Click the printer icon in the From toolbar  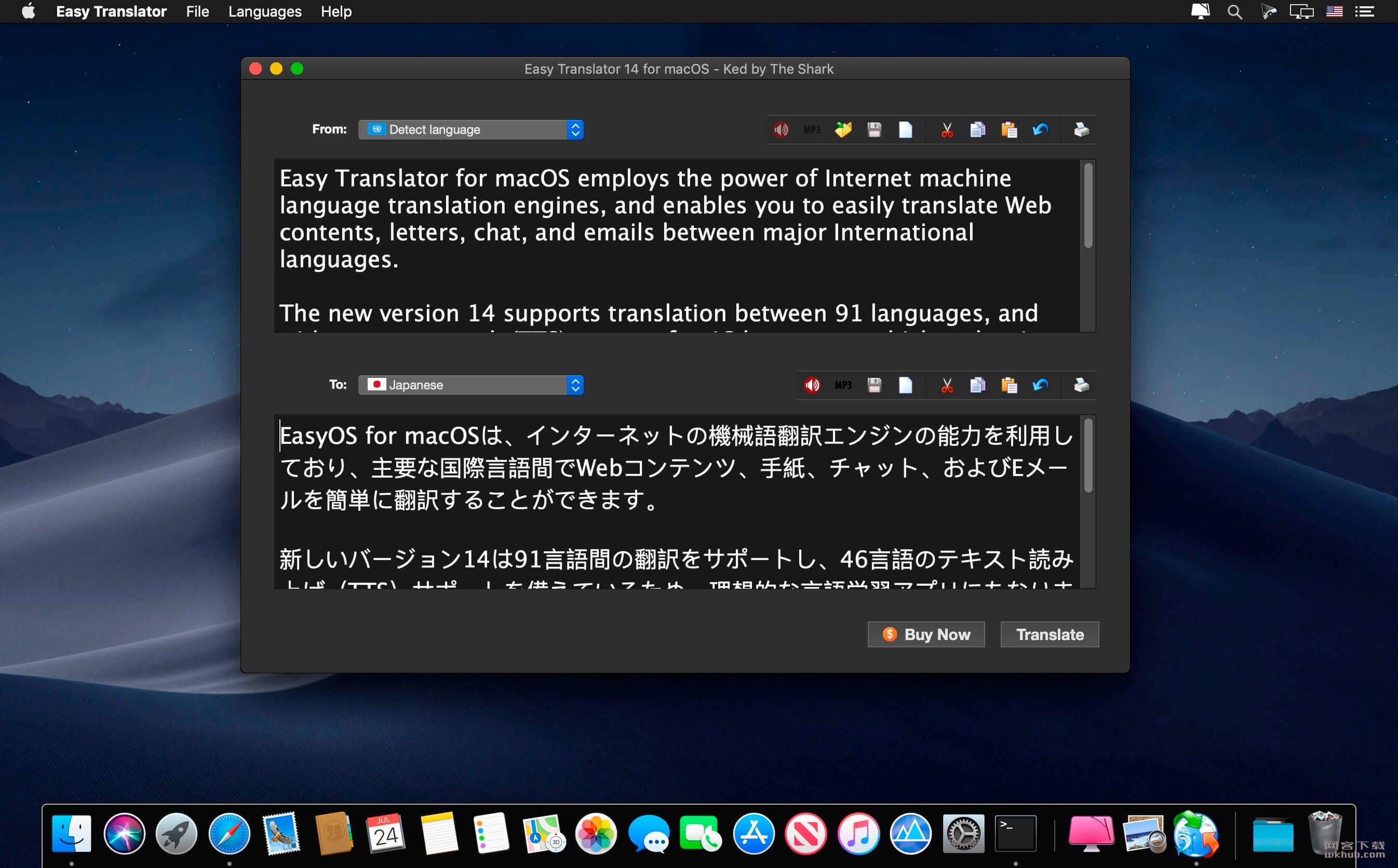tap(1081, 130)
